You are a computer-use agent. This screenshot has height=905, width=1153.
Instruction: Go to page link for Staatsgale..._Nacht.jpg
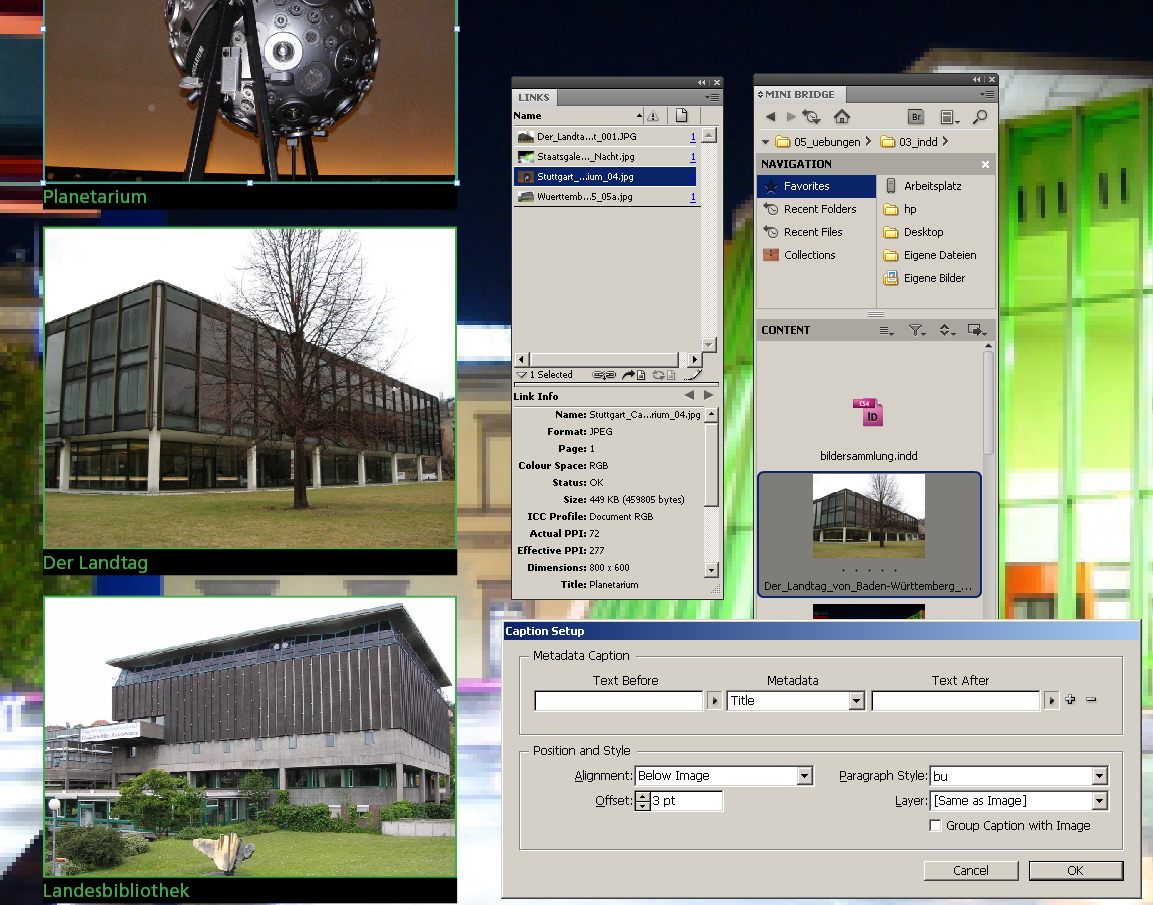[x=693, y=157]
